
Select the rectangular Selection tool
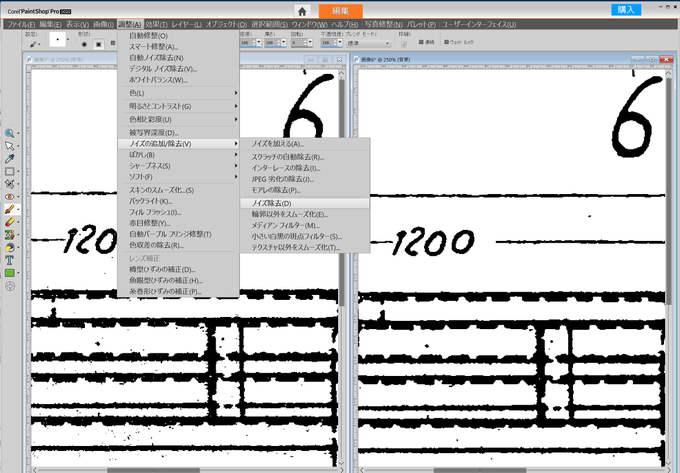click(x=9, y=171)
